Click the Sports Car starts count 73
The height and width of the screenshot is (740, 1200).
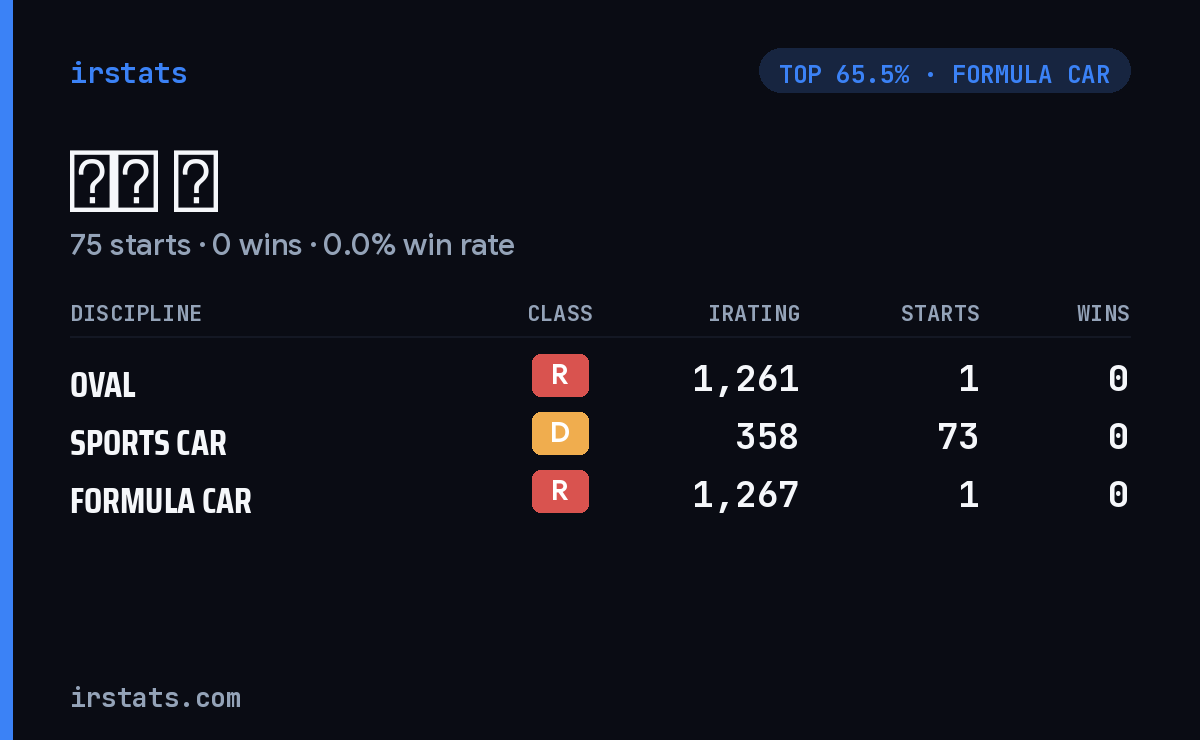(x=958, y=437)
